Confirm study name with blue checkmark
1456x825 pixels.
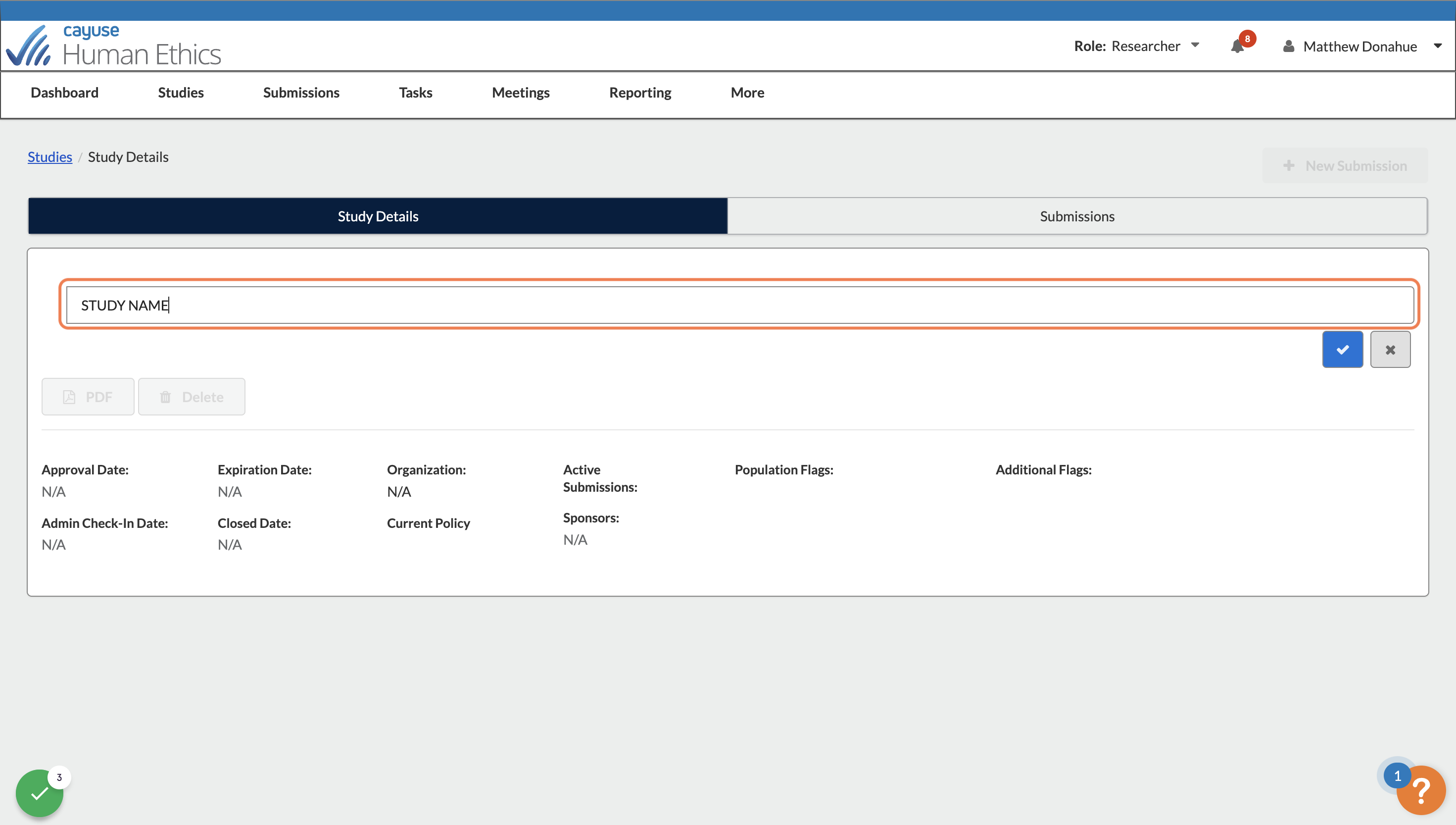[x=1342, y=350]
